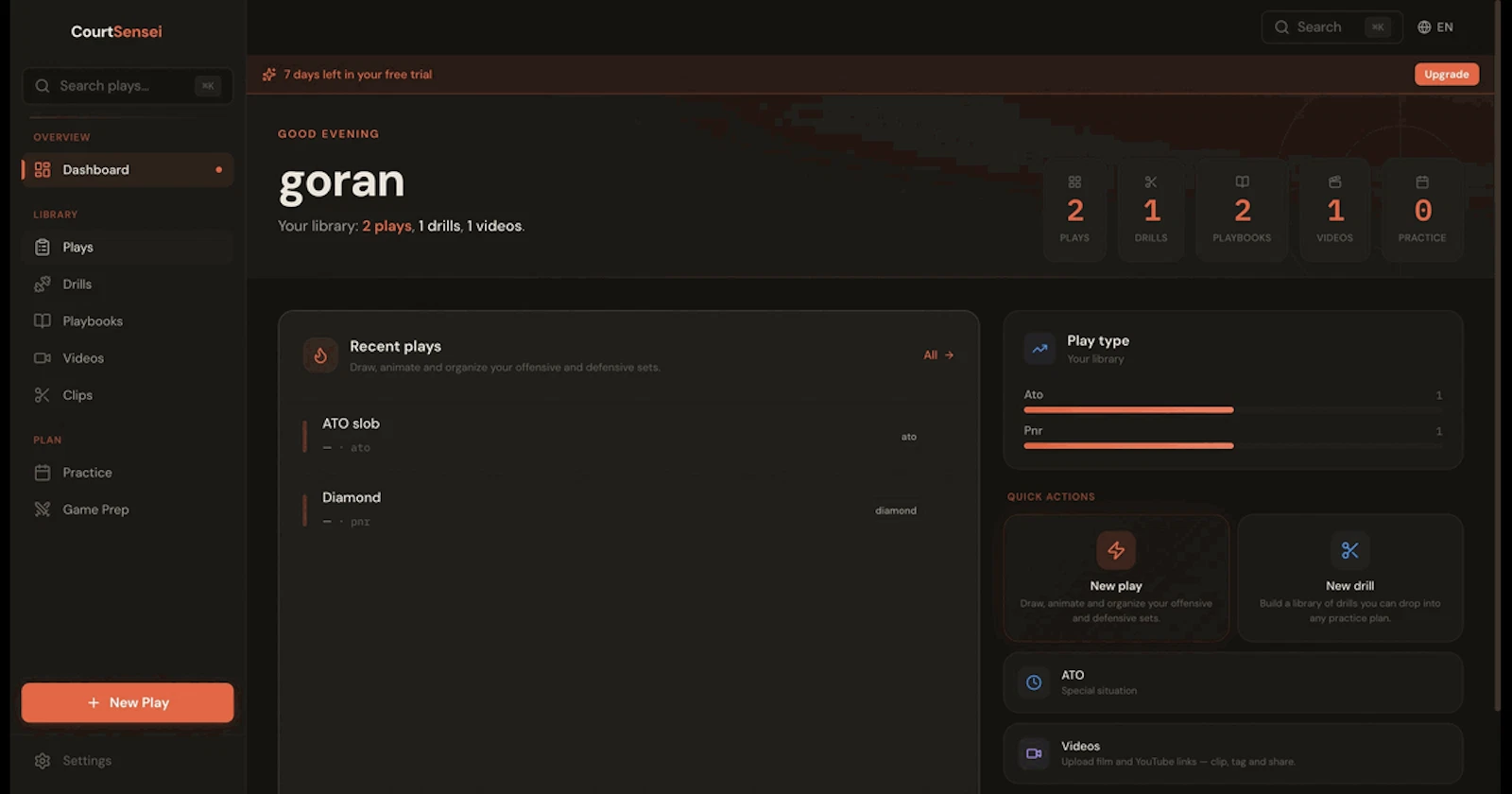The height and width of the screenshot is (794, 1512).
Task: Click the Game Prep crossed icon
Action: coord(43,509)
